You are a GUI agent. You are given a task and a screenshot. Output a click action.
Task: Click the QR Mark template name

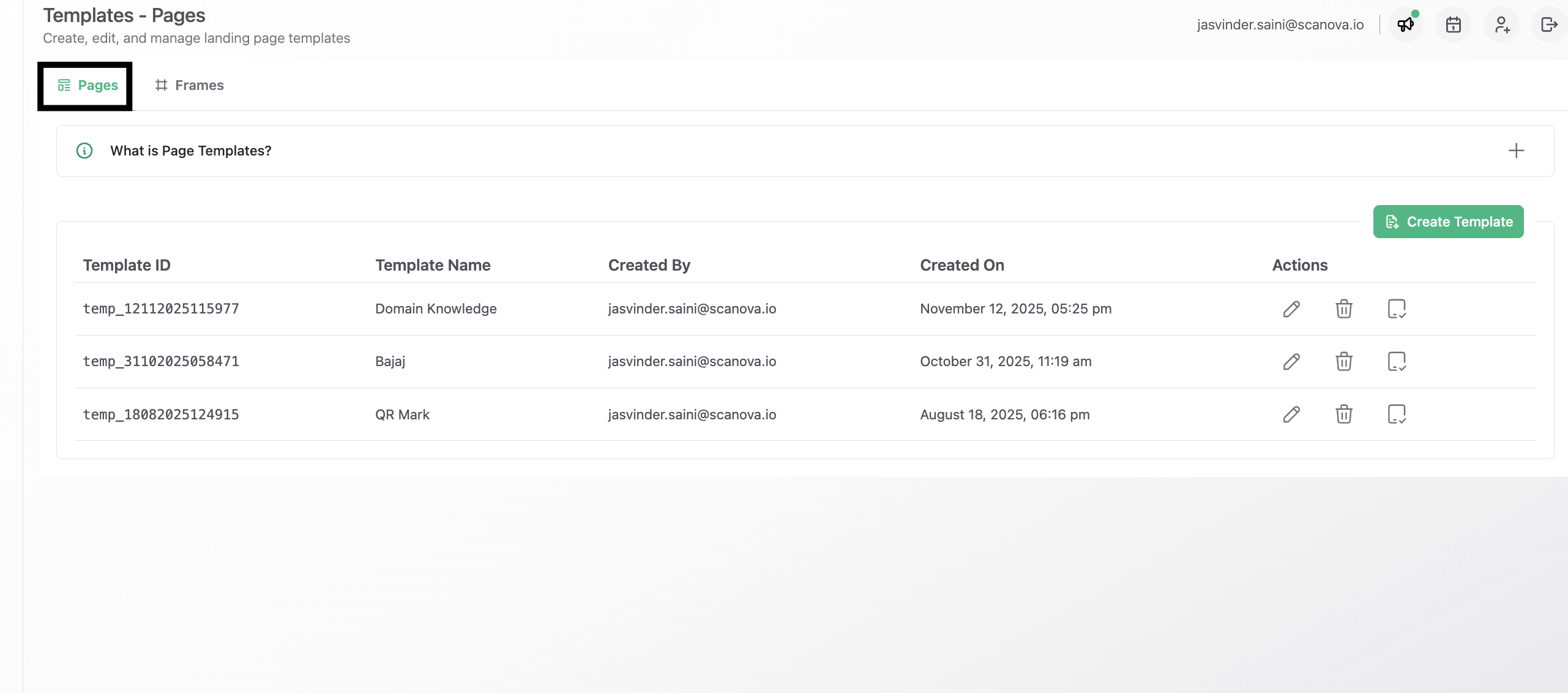[402, 414]
